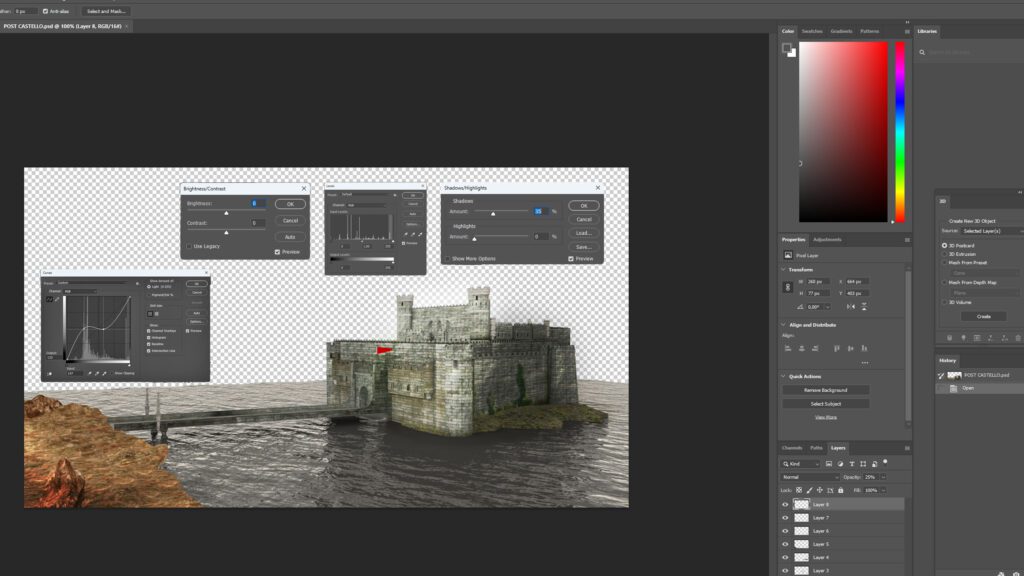This screenshot has width=1024, height=576.
Task: Switch to the Channels tab
Action: pyautogui.click(x=792, y=448)
